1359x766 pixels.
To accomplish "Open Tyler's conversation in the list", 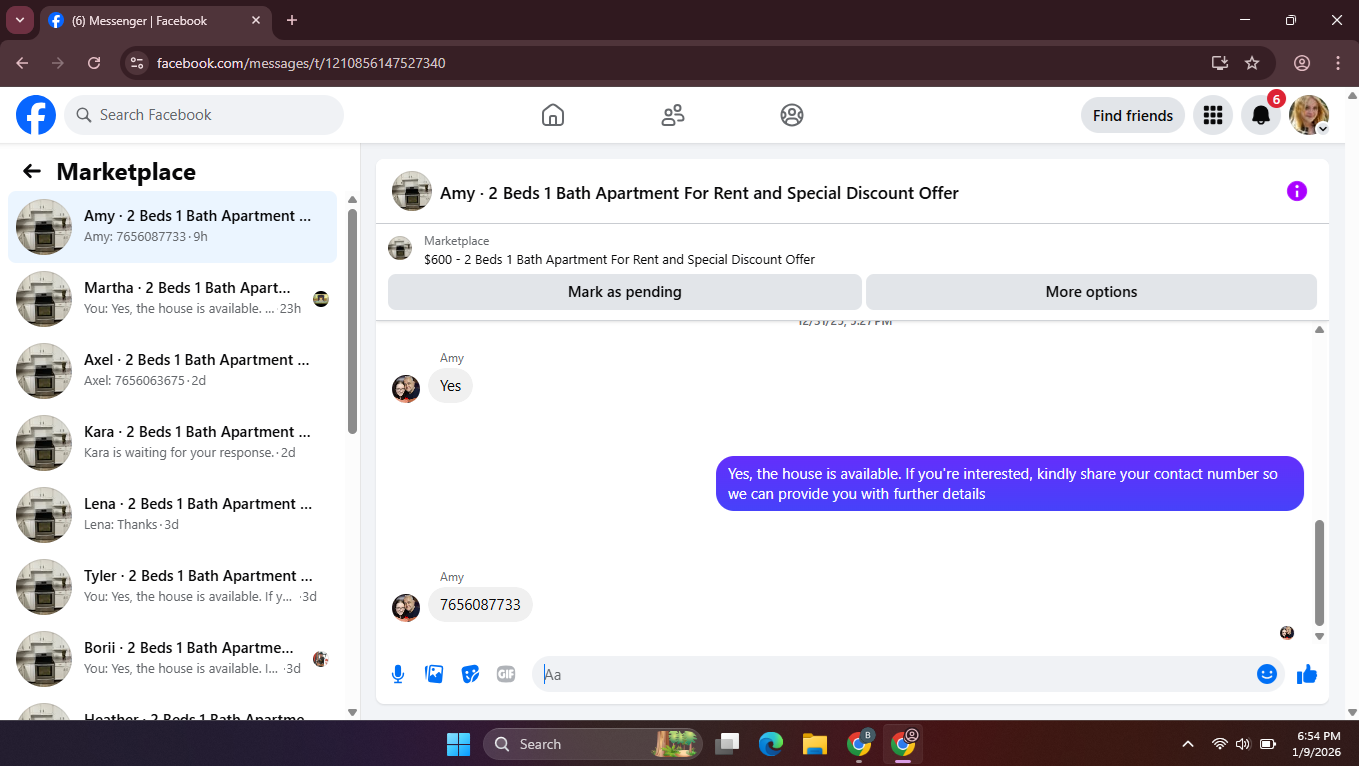I will (x=172, y=587).
